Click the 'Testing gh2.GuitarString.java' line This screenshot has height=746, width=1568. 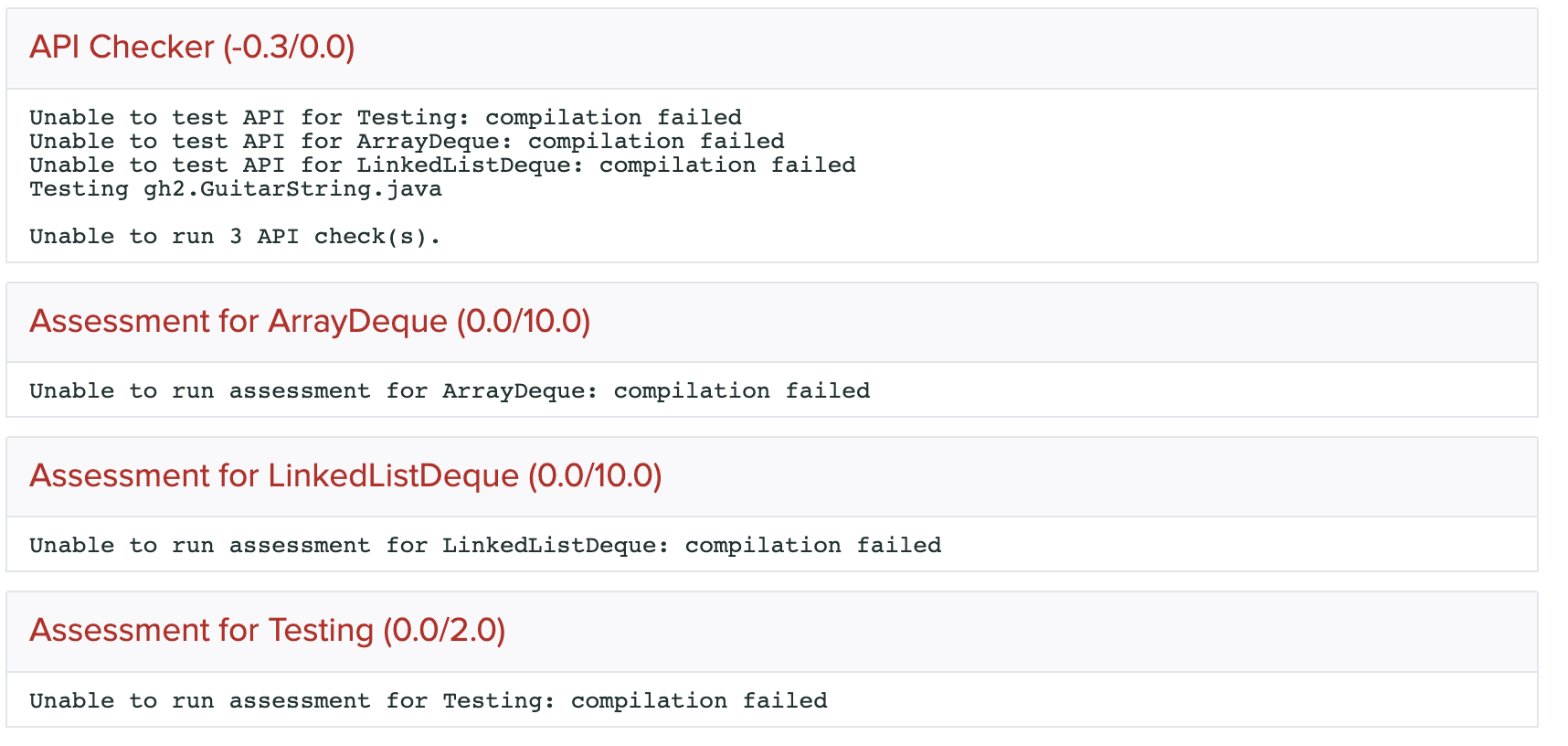coord(235,188)
